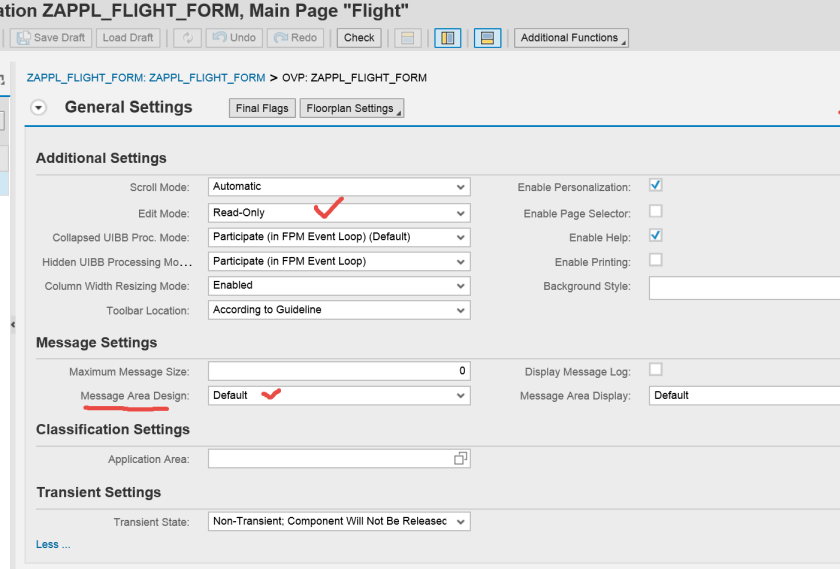
Task: Toggle the attribute panel layout icon
Action: tap(487, 38)
